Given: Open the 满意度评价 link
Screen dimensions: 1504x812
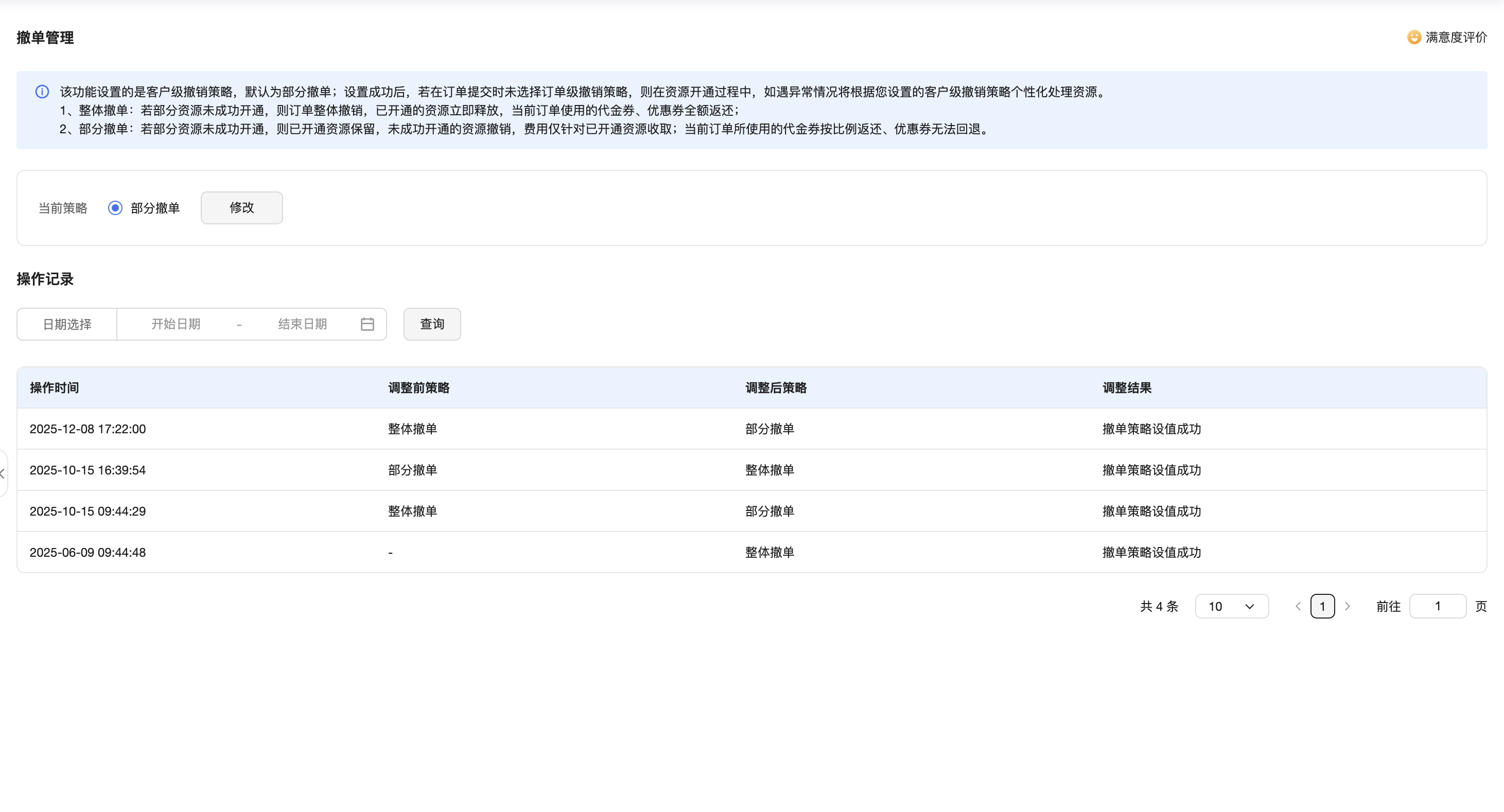Looking at the screenshot, I should tap(1456, 38).
